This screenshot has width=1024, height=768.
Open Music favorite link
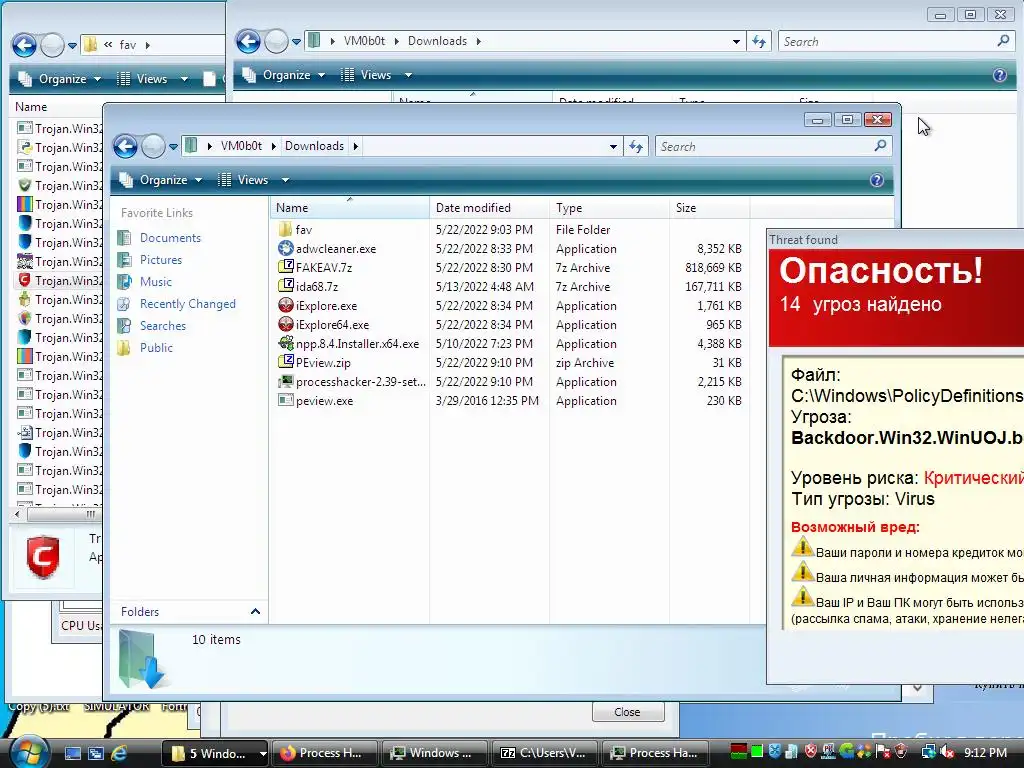coord(155,281)
